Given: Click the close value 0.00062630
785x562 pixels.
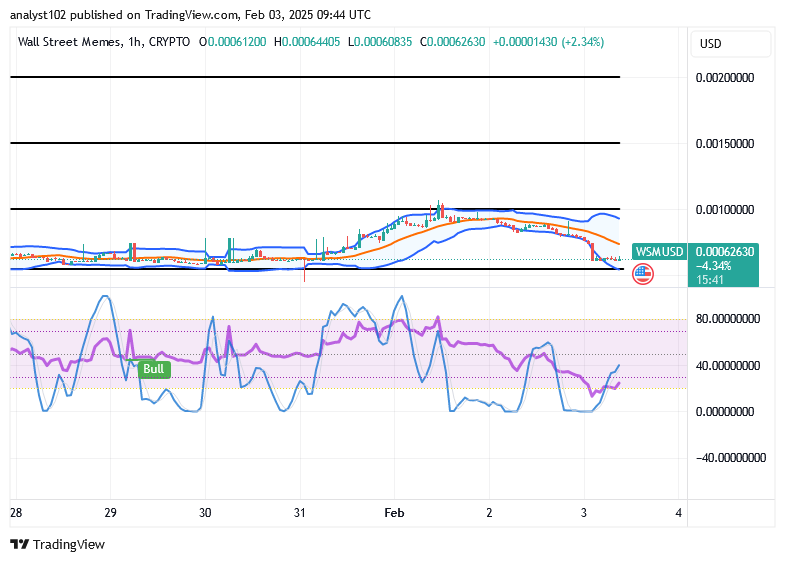Looking at the screenshot, I should pyautogui.click(x=456, y=42).
